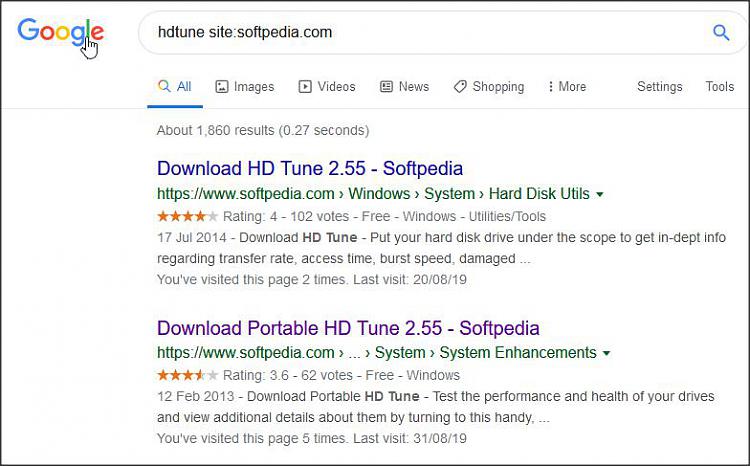
Task: Open the Shopping tab
Action: coord(488,87)
